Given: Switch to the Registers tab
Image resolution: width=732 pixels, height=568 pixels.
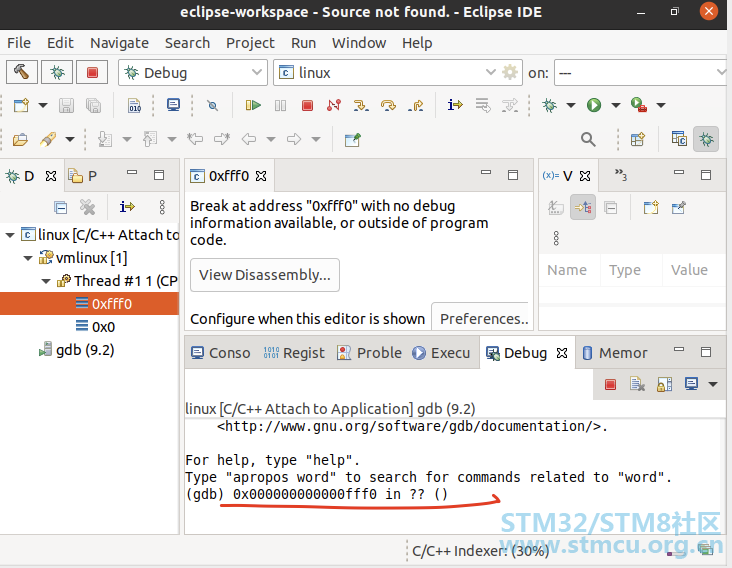Looking at the screenshot, I should click(x=294, y=353).
